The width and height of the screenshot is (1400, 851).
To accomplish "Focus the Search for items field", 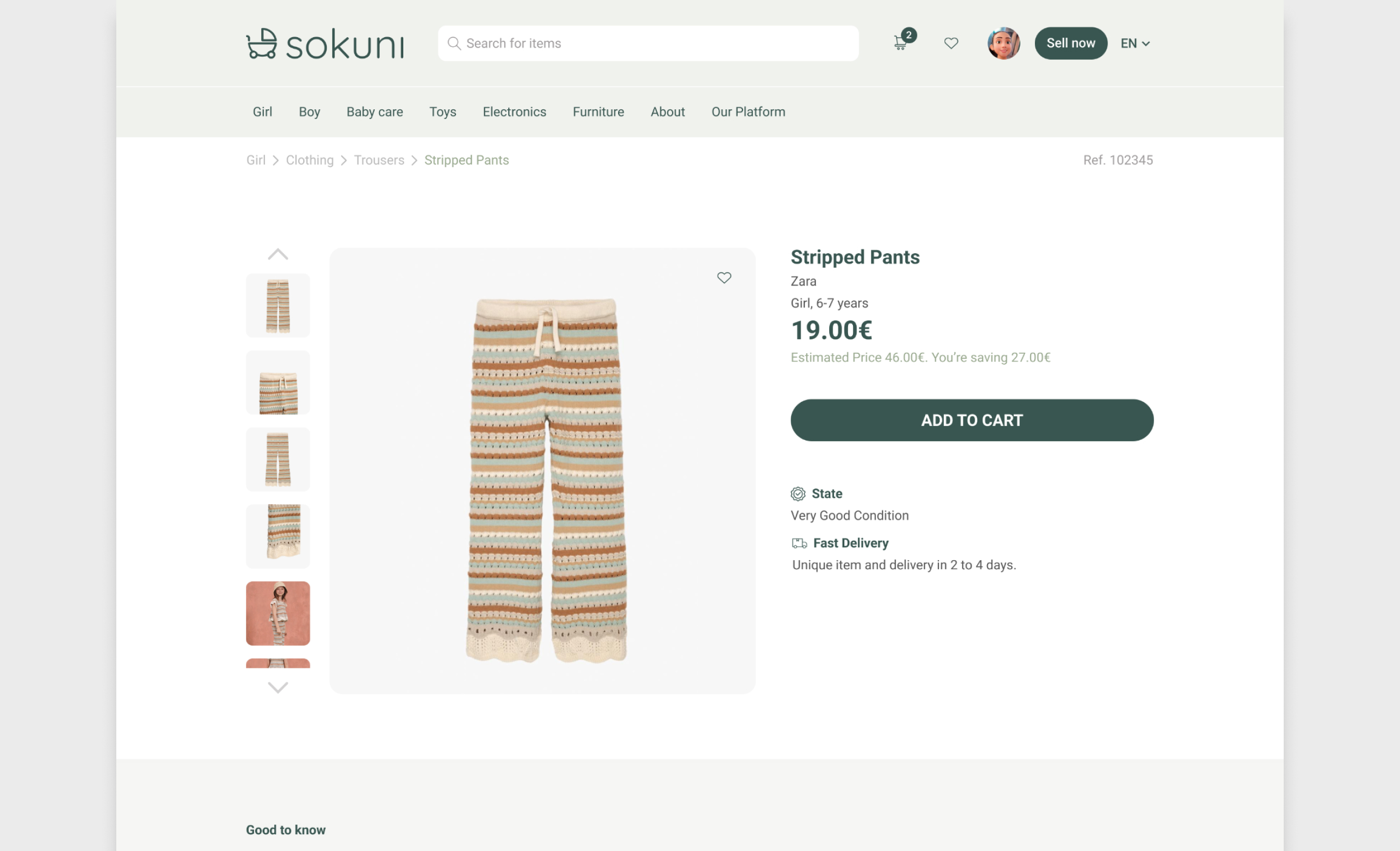I will coord(648,43).
